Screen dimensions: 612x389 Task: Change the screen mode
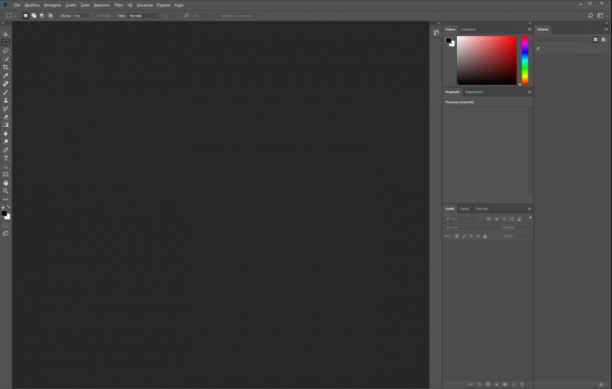[x=5, y=233]
